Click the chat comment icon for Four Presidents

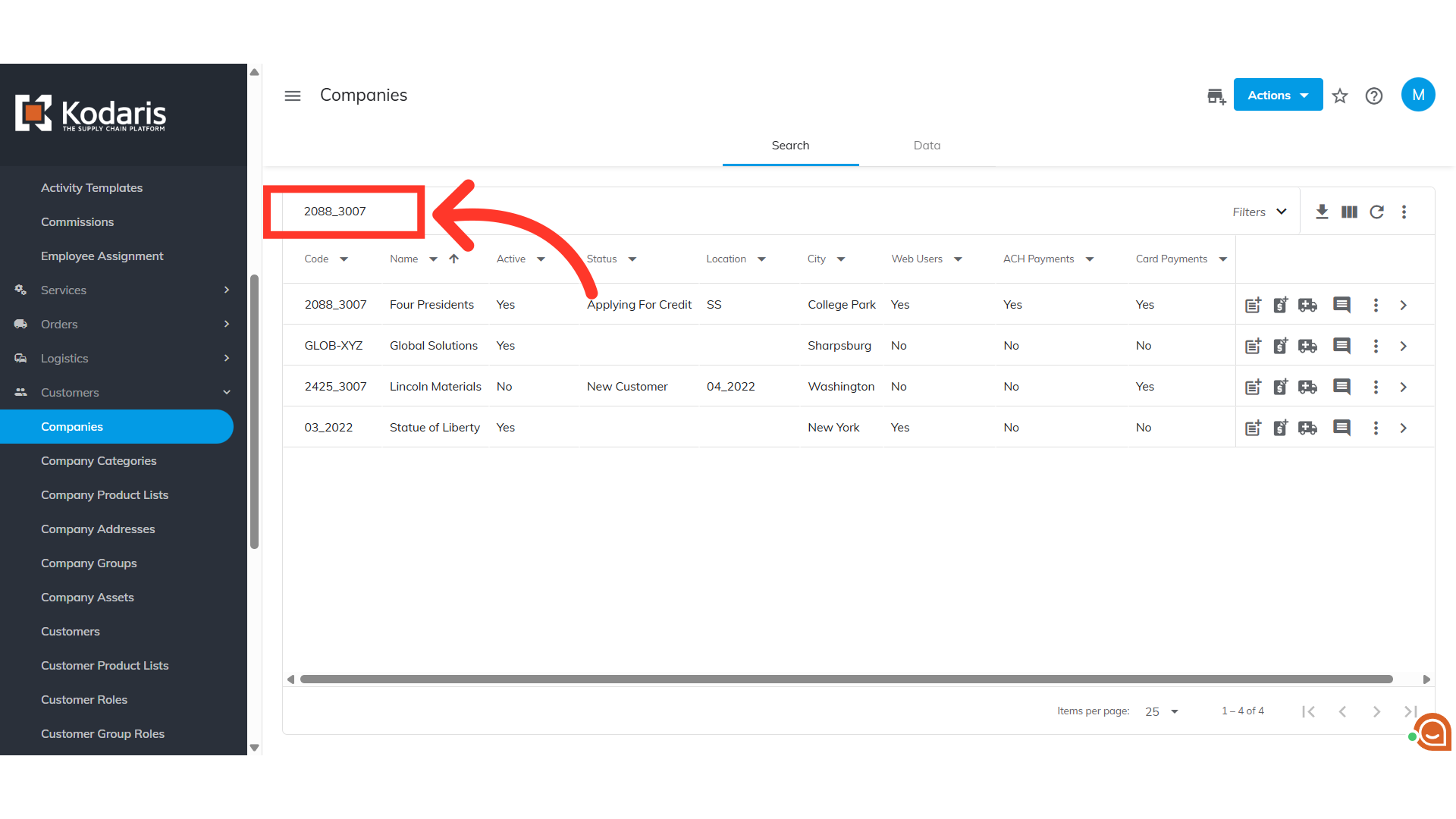1341,305
